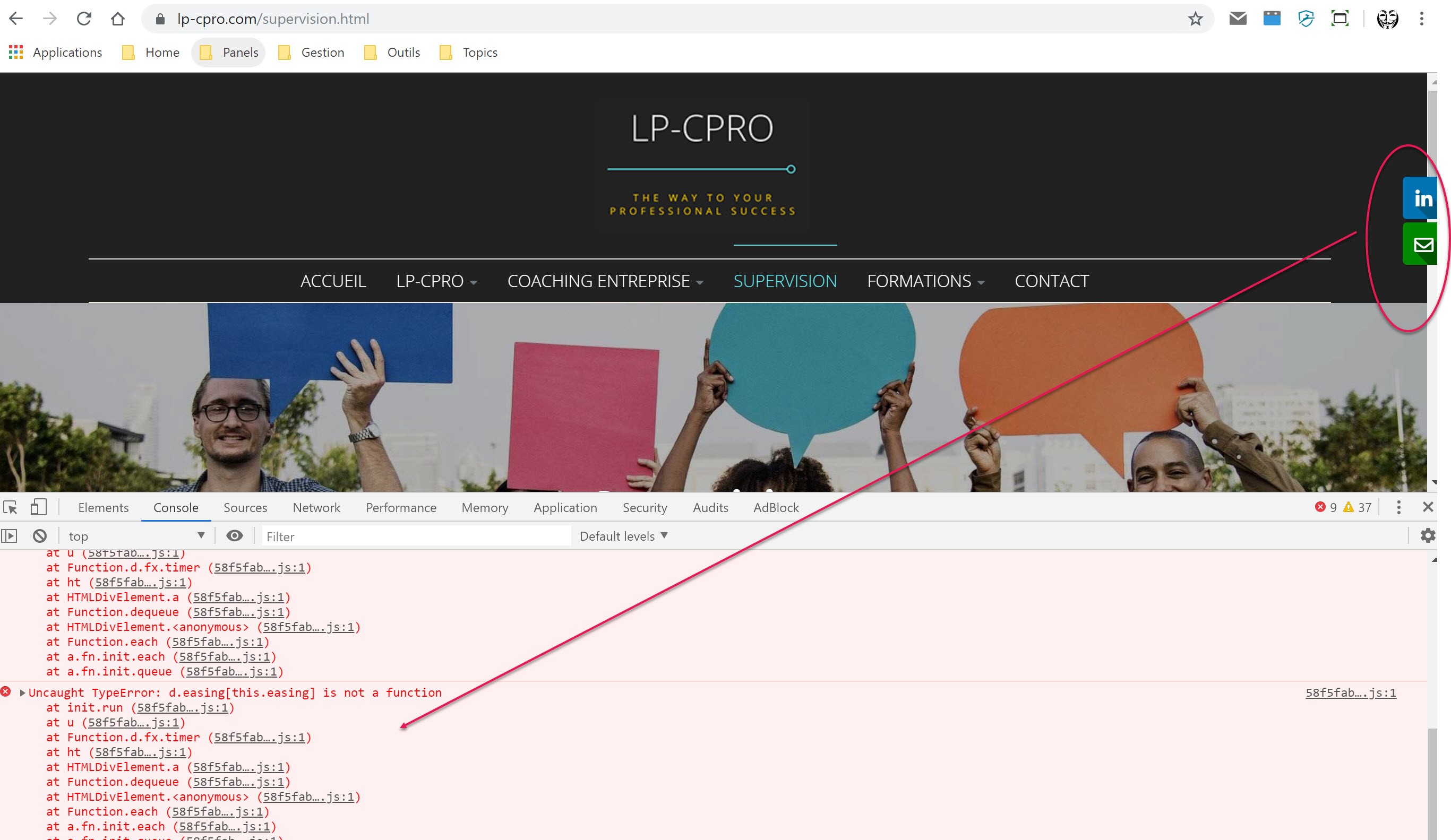The image size is (1451, 840).
Task: Open DevTools three-dot customize menu
Action: click(x=1398, y=507)
